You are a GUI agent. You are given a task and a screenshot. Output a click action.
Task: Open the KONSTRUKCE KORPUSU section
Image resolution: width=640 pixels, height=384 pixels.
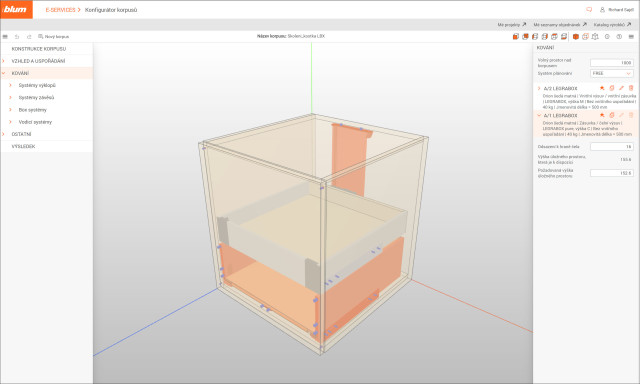coord(39,49)
